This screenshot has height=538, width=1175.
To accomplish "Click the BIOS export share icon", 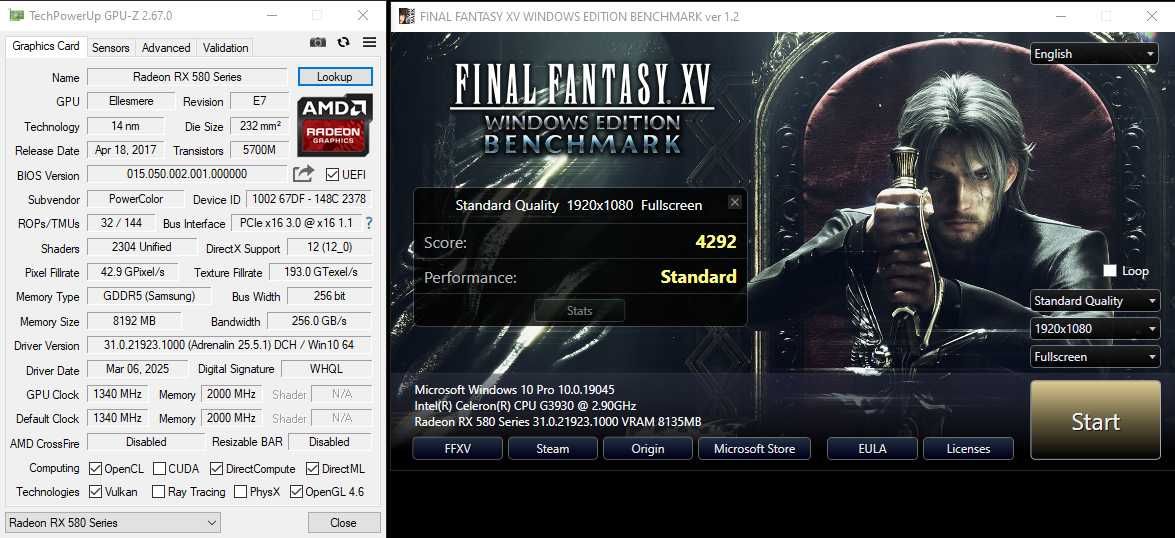I will click(x=303, y=174).
